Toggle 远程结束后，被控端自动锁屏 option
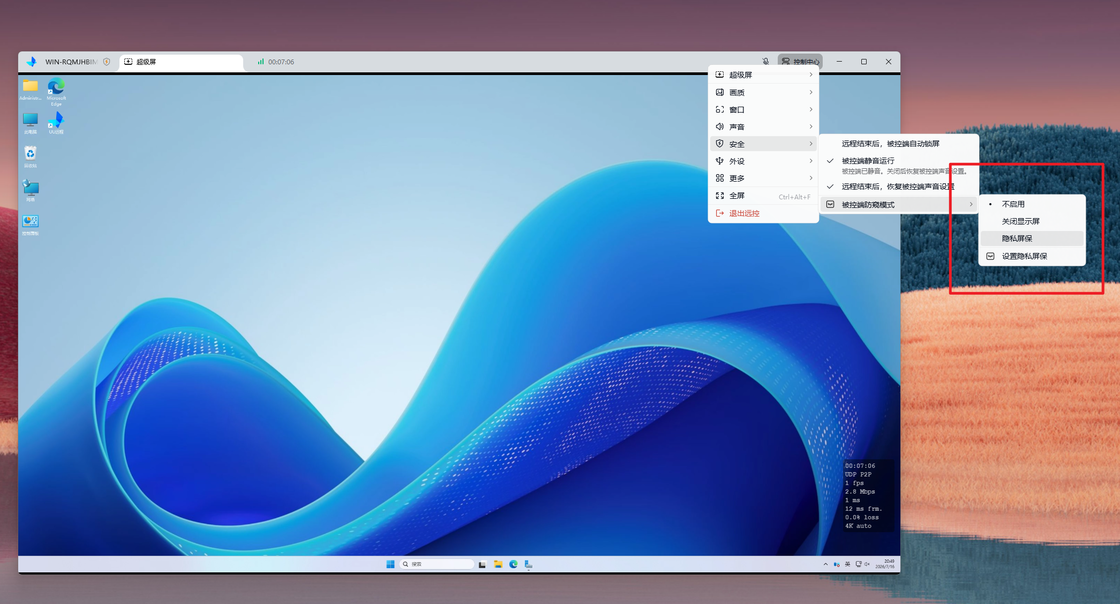Viewport: 1120px width, 604px height. click(x=899, y=144)
